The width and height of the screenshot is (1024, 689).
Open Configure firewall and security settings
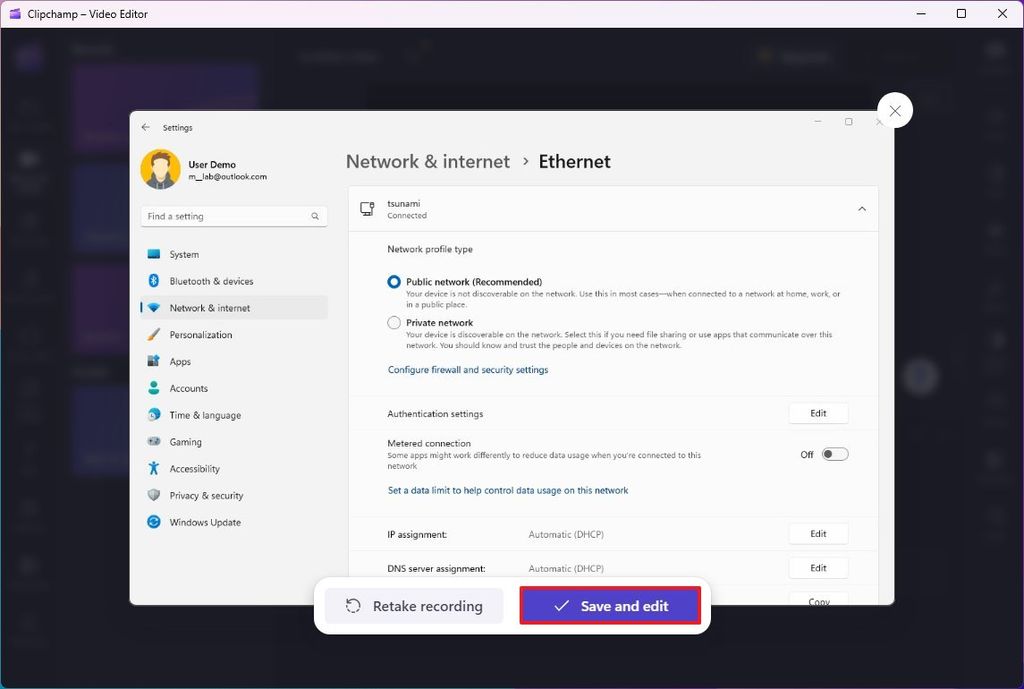click(468, 369)
